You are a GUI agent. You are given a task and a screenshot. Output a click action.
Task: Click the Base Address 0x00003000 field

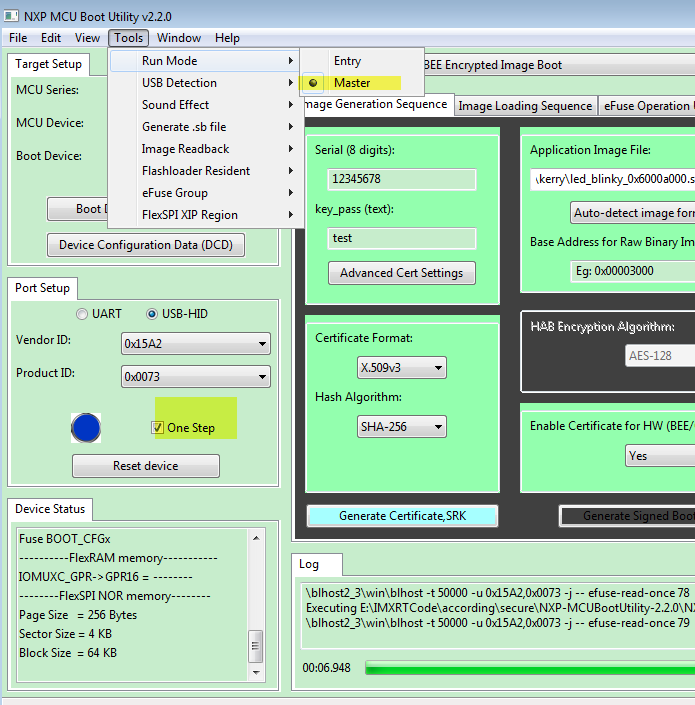tap(633, 271)
